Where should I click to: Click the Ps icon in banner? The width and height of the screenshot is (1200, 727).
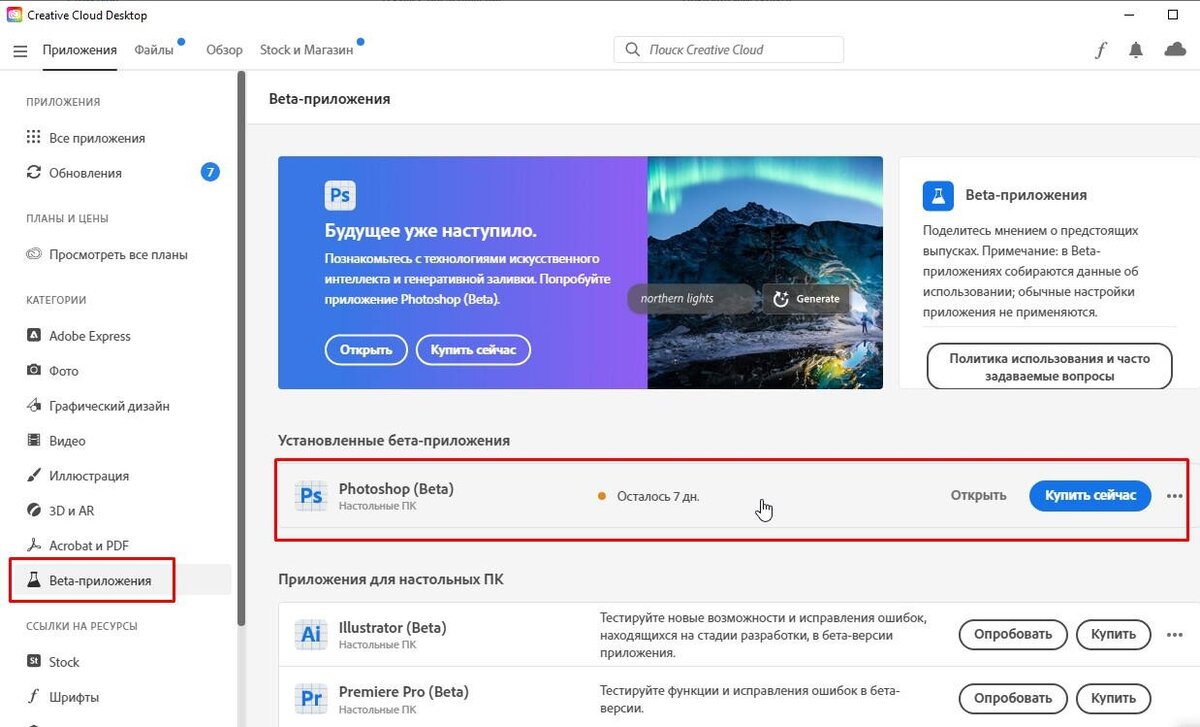(340, 194)
